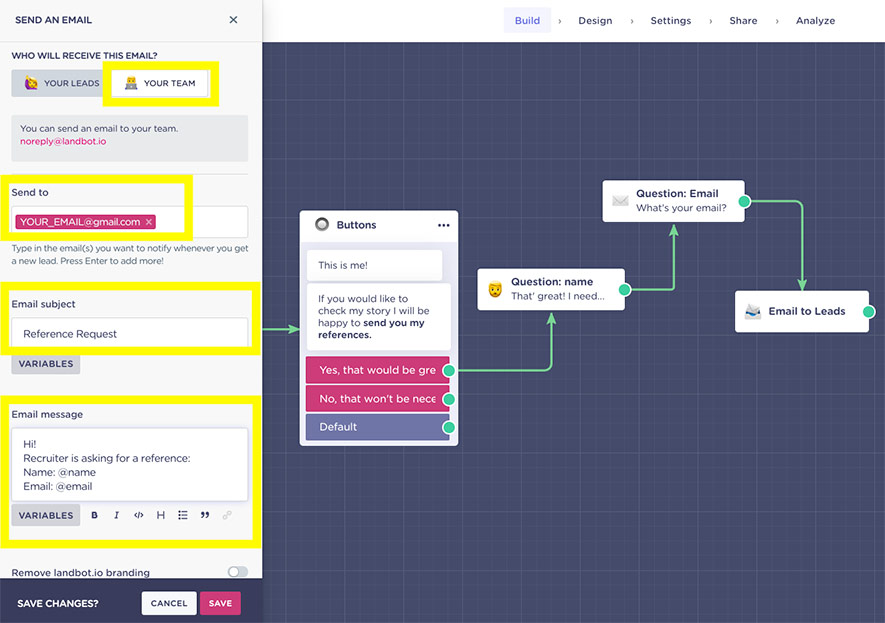Open the Share tab
Viewport: 885px width, 623px height.
pos(743,20)
